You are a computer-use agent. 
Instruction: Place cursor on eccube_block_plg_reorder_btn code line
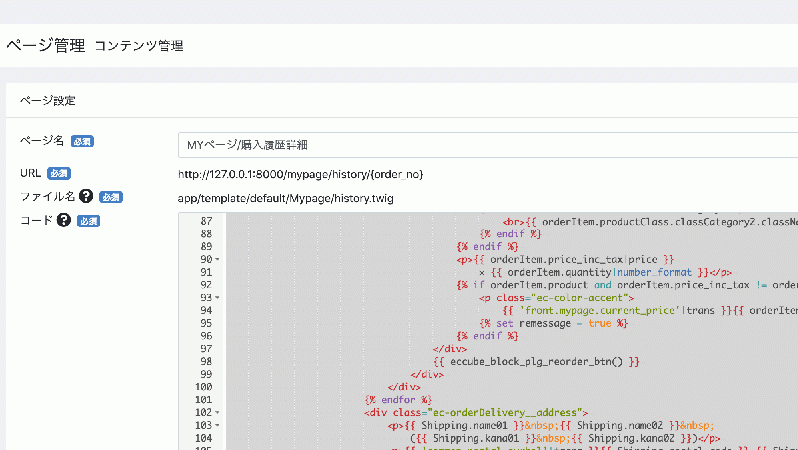[535, 361]
